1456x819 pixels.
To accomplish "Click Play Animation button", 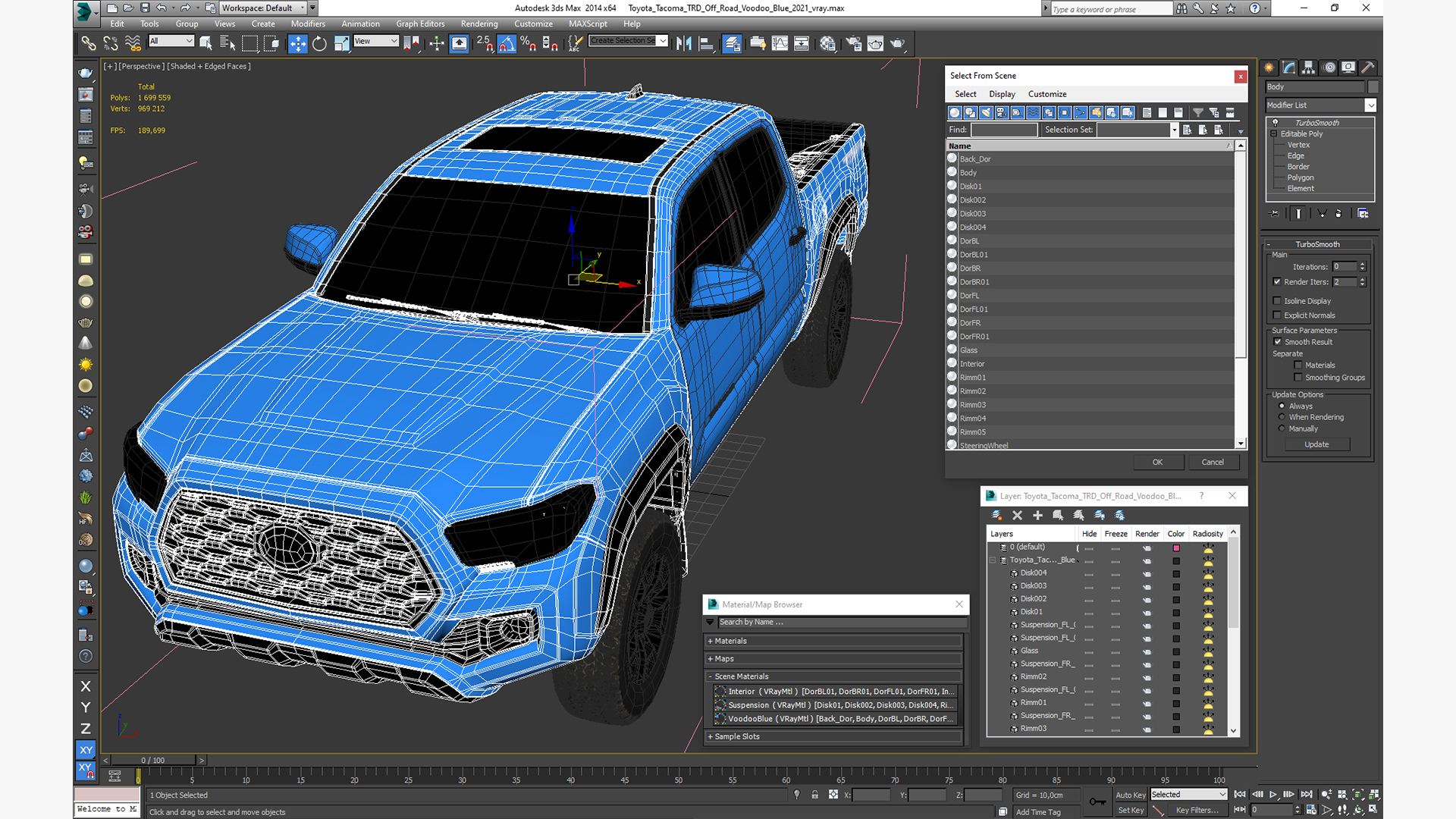I will pyautogui.click(x=1273, y=794).
